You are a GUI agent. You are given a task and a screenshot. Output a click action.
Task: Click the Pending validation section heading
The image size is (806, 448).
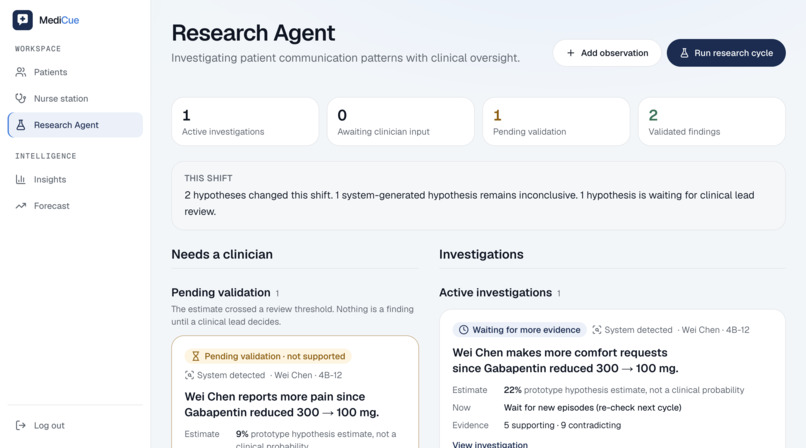point(221,292)
